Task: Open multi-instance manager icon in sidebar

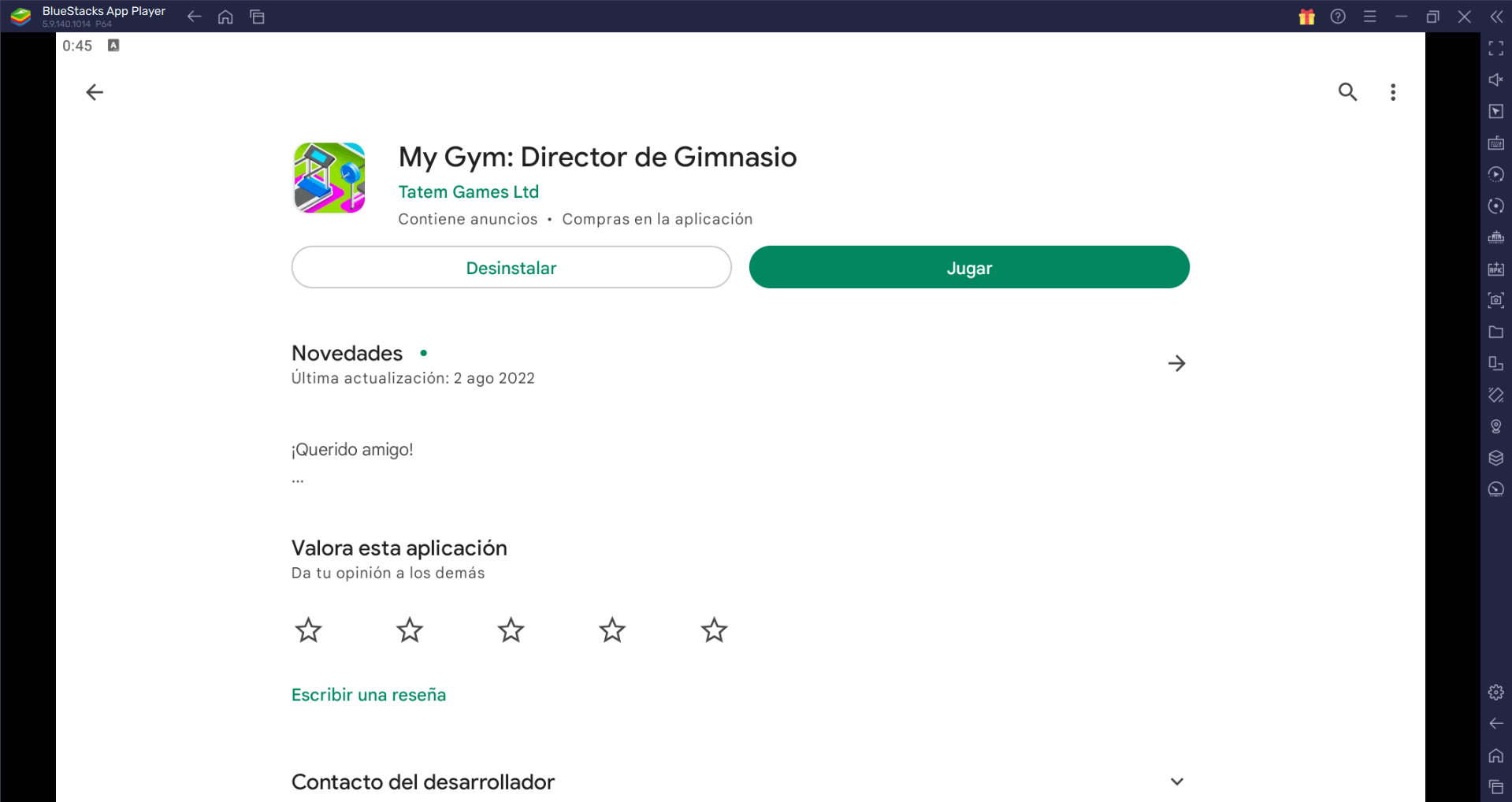Action: (x=1496, y=364)
